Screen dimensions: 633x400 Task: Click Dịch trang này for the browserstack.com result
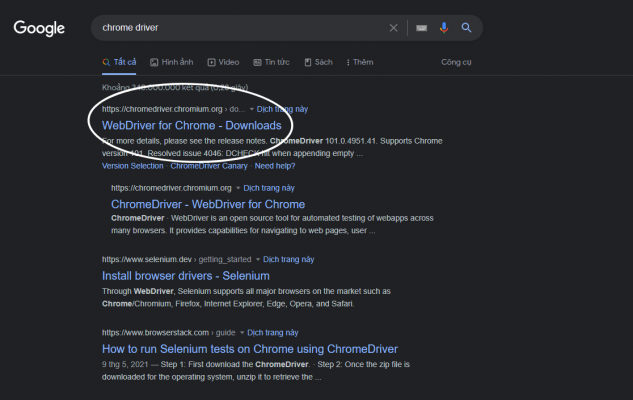[x=273, y=331]
